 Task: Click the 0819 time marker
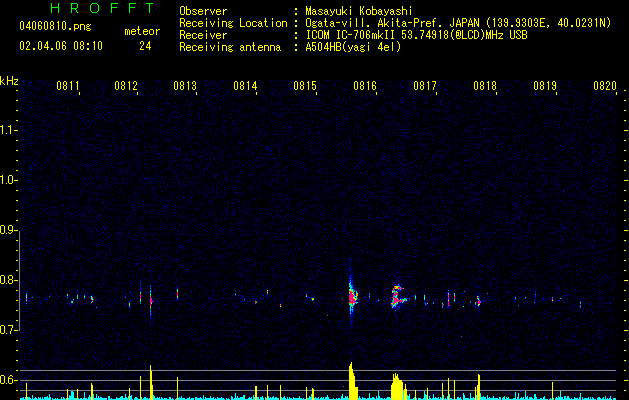(545, 85)
